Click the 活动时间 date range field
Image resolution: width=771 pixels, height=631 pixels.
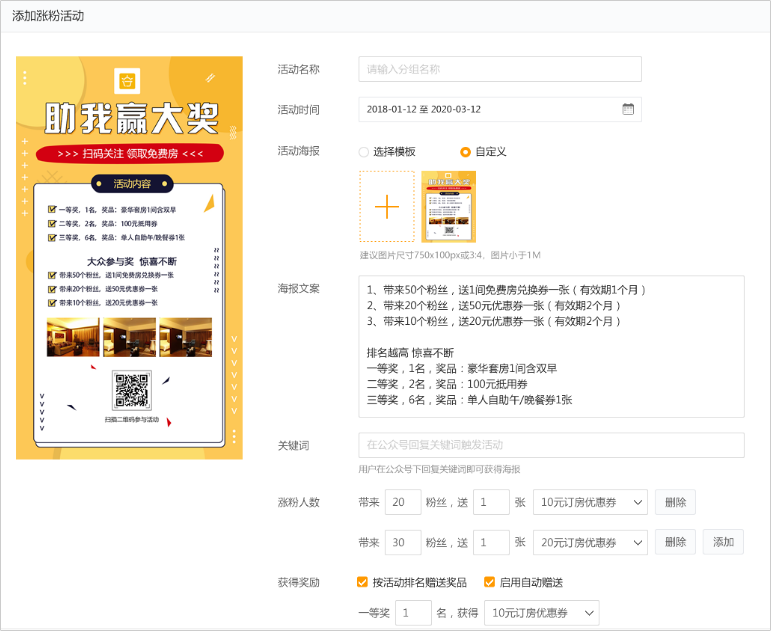tap(490, 109)
